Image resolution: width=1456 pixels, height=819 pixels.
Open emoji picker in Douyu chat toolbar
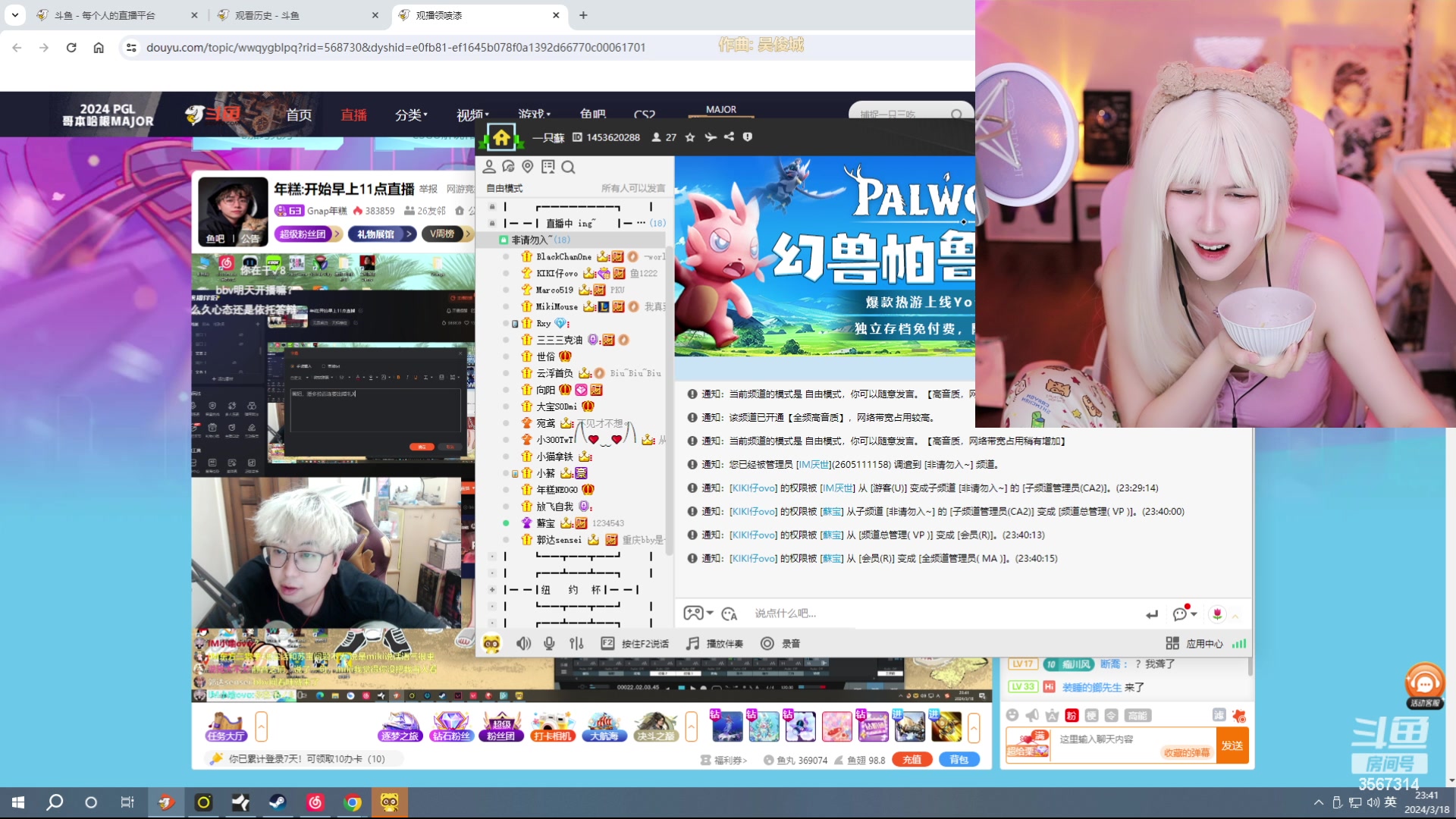click(1012, 715)
